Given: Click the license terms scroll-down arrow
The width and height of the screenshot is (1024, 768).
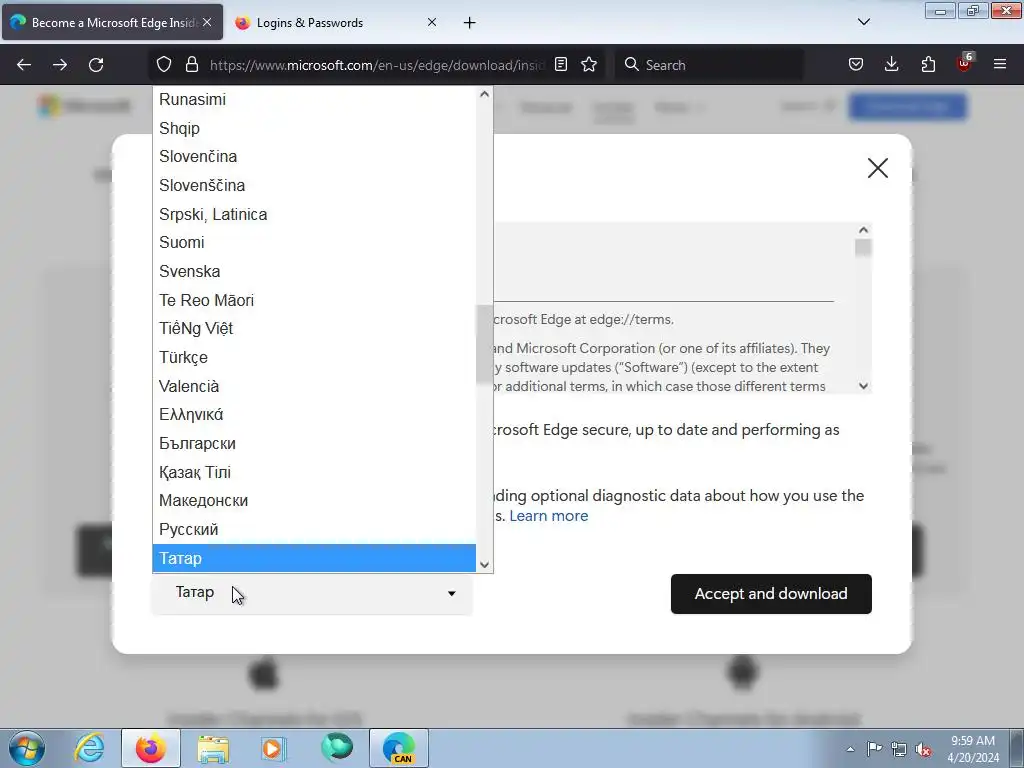Looking at the screenshot, I should tap(863, 386).
